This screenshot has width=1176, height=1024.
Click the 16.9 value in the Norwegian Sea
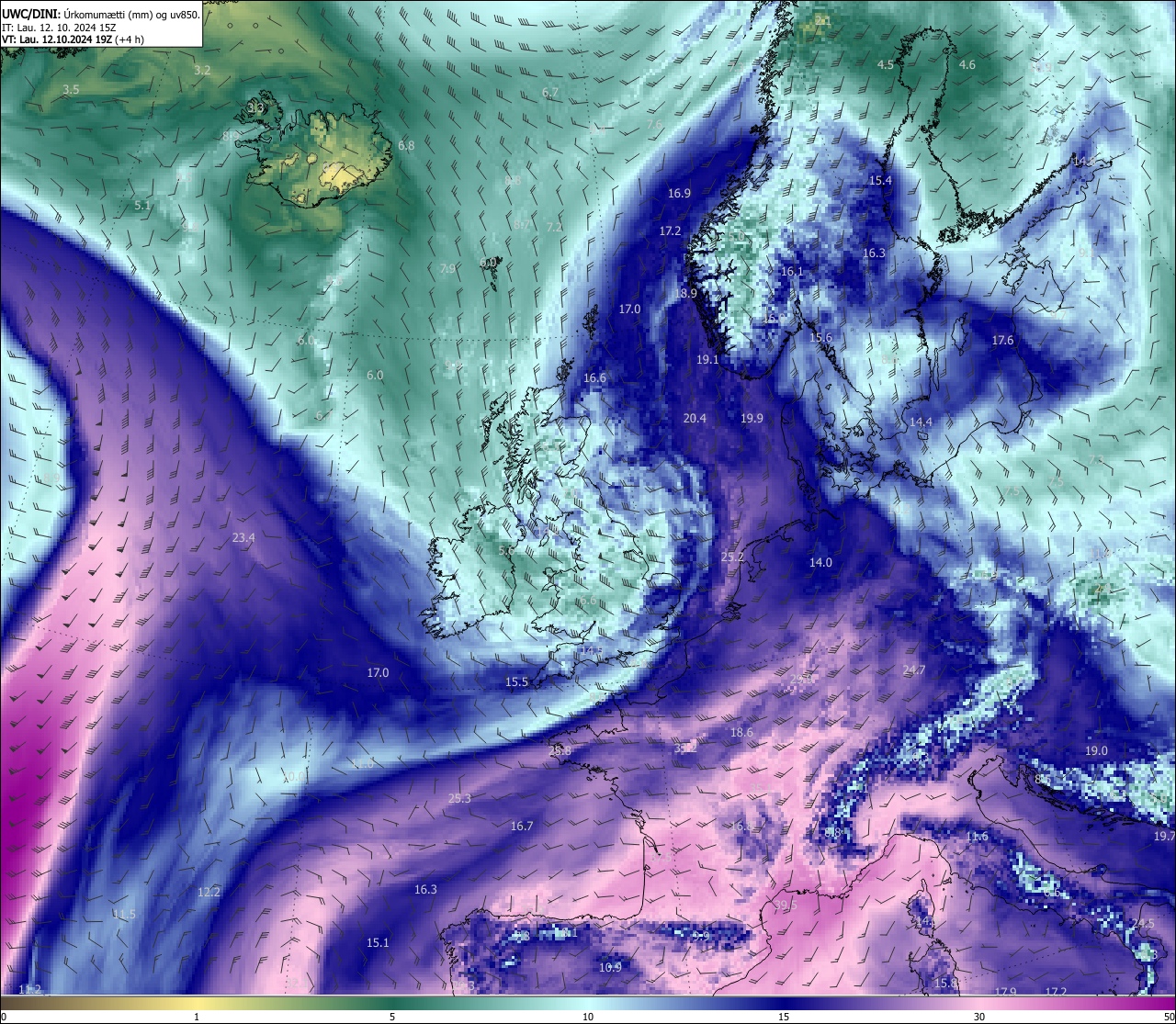click(679, 193)
